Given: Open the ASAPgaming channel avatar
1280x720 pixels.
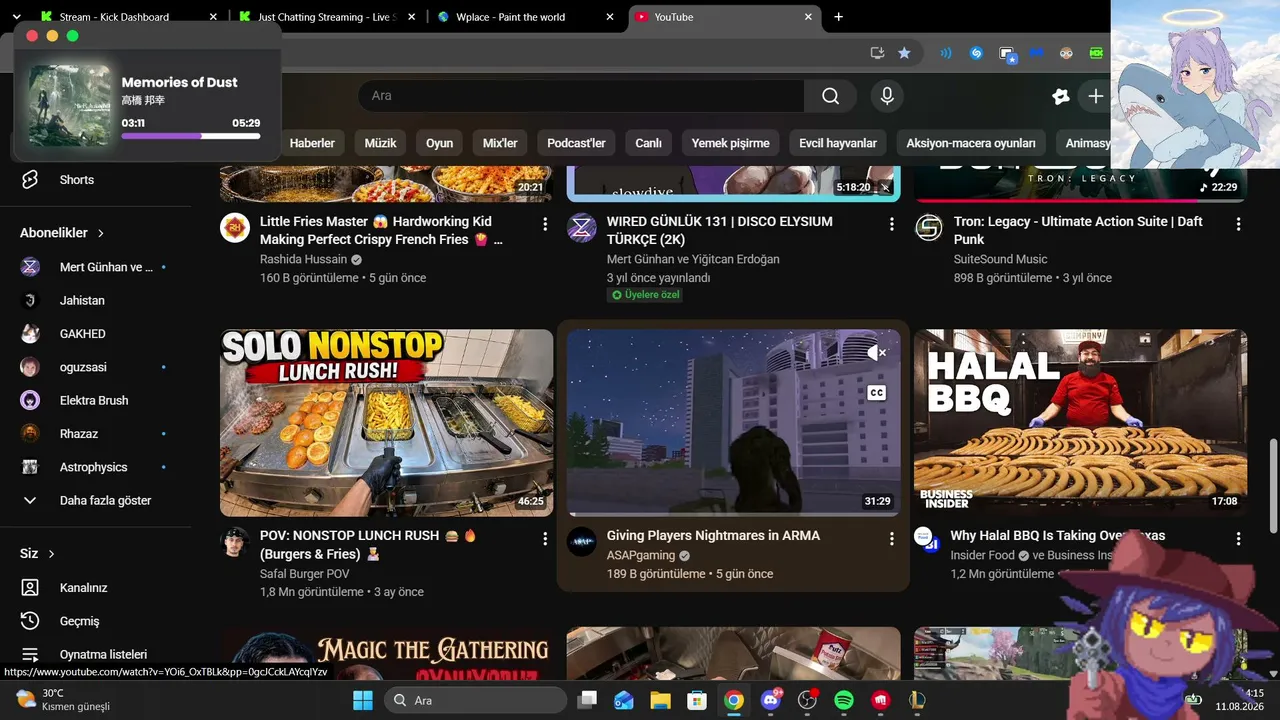Looking at the screenshot, I should (x=582, y=541).
